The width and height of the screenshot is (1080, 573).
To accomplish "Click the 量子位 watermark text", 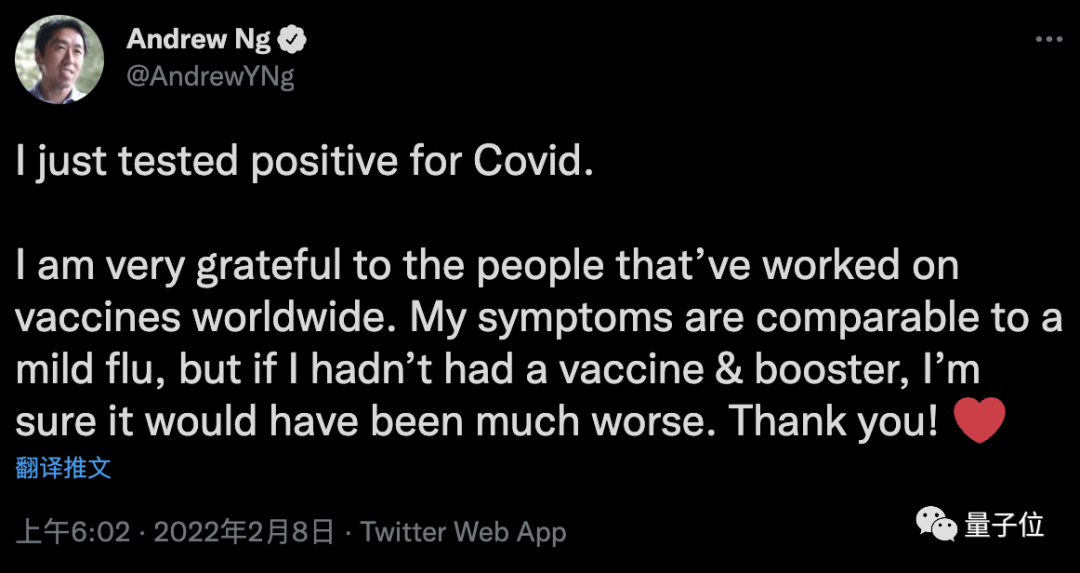I will 1004,525.
